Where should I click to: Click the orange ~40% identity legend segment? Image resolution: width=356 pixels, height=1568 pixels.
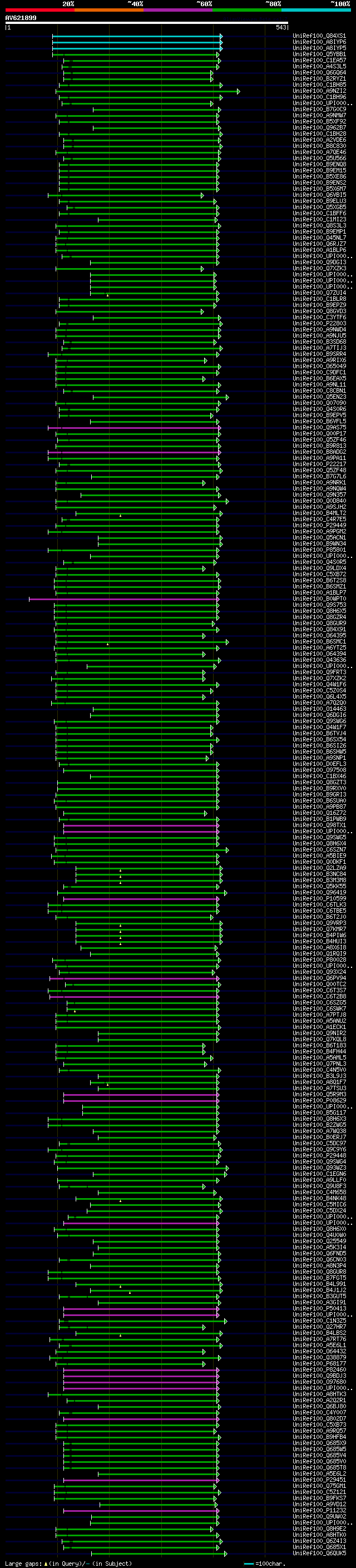point(109,11)
